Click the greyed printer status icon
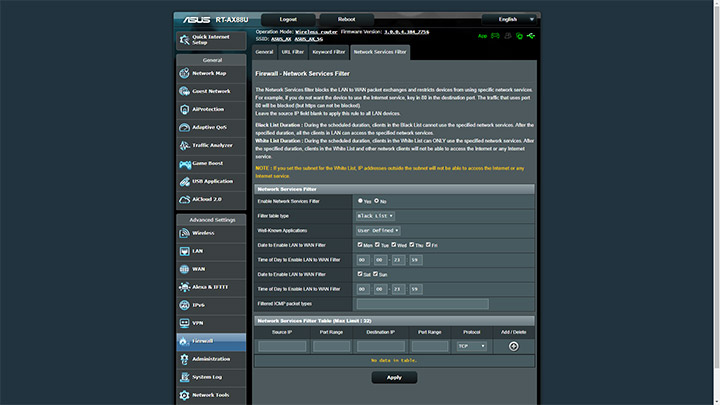The image size is (720, 405). (x=507, y=35)
